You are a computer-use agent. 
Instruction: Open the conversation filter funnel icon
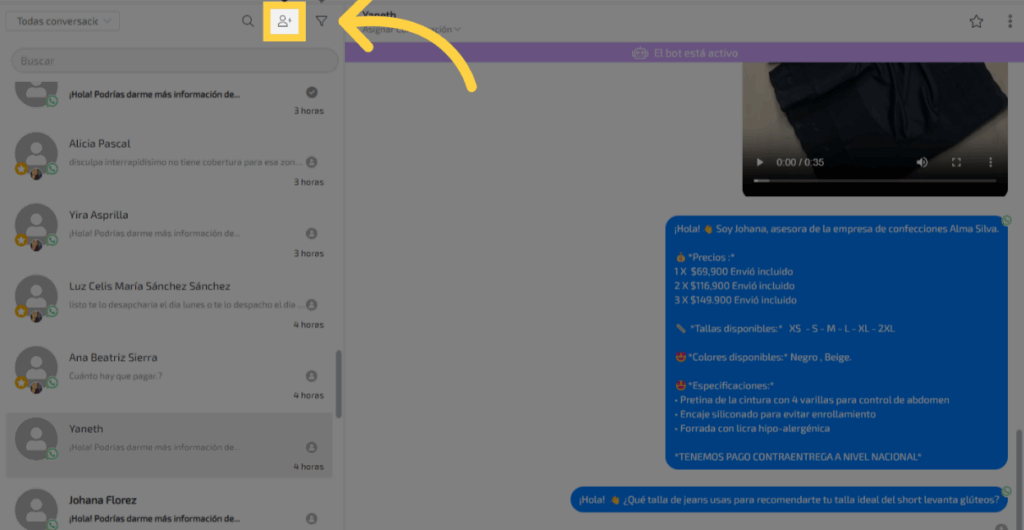[x=321, y=21]
